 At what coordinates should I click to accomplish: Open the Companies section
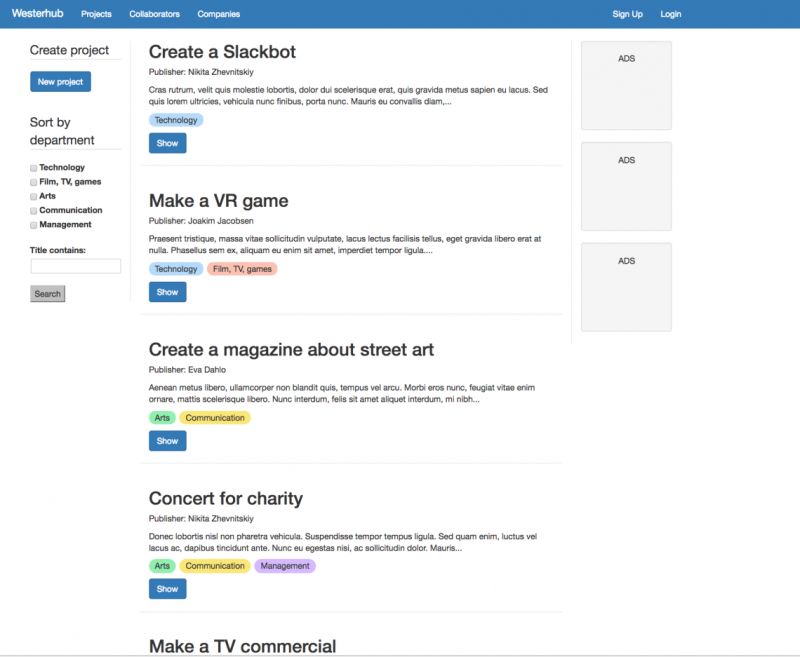pyautogui.click(x=218, y=13)
